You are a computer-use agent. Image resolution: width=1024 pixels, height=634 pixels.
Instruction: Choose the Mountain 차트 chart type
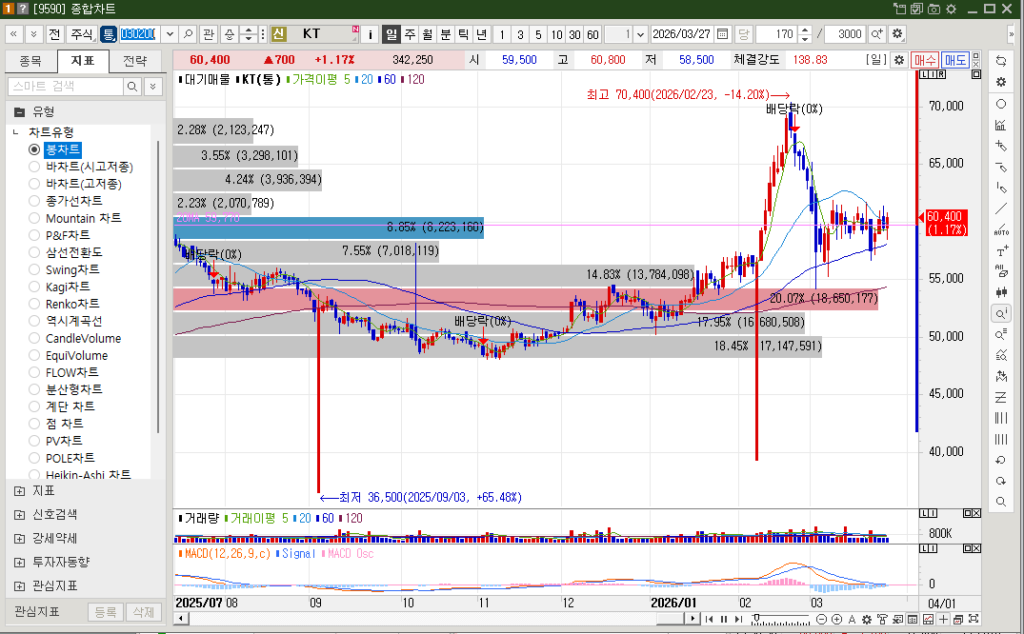click(x=35, y=218)
